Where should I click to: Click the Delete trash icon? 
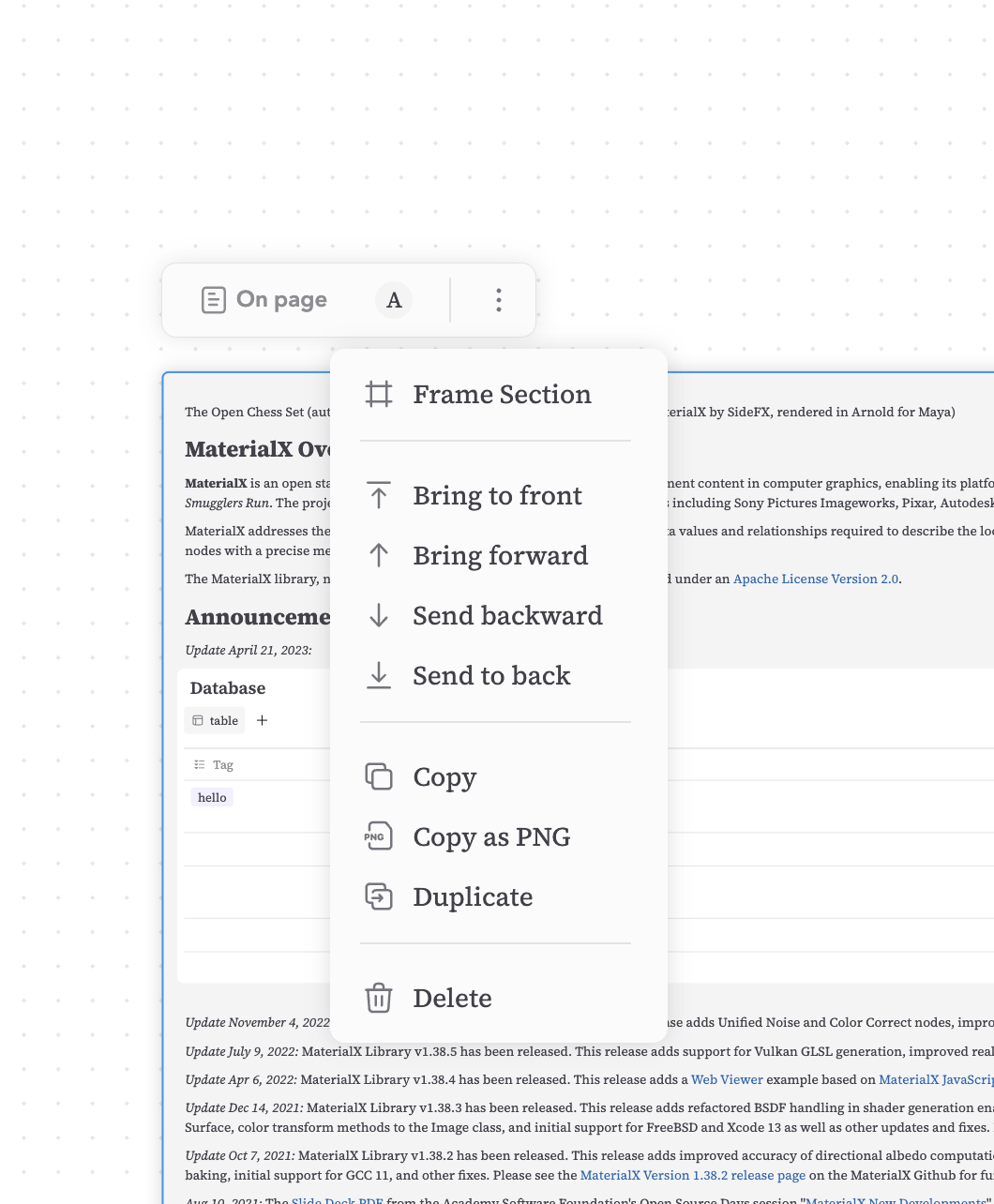(379, 998)
